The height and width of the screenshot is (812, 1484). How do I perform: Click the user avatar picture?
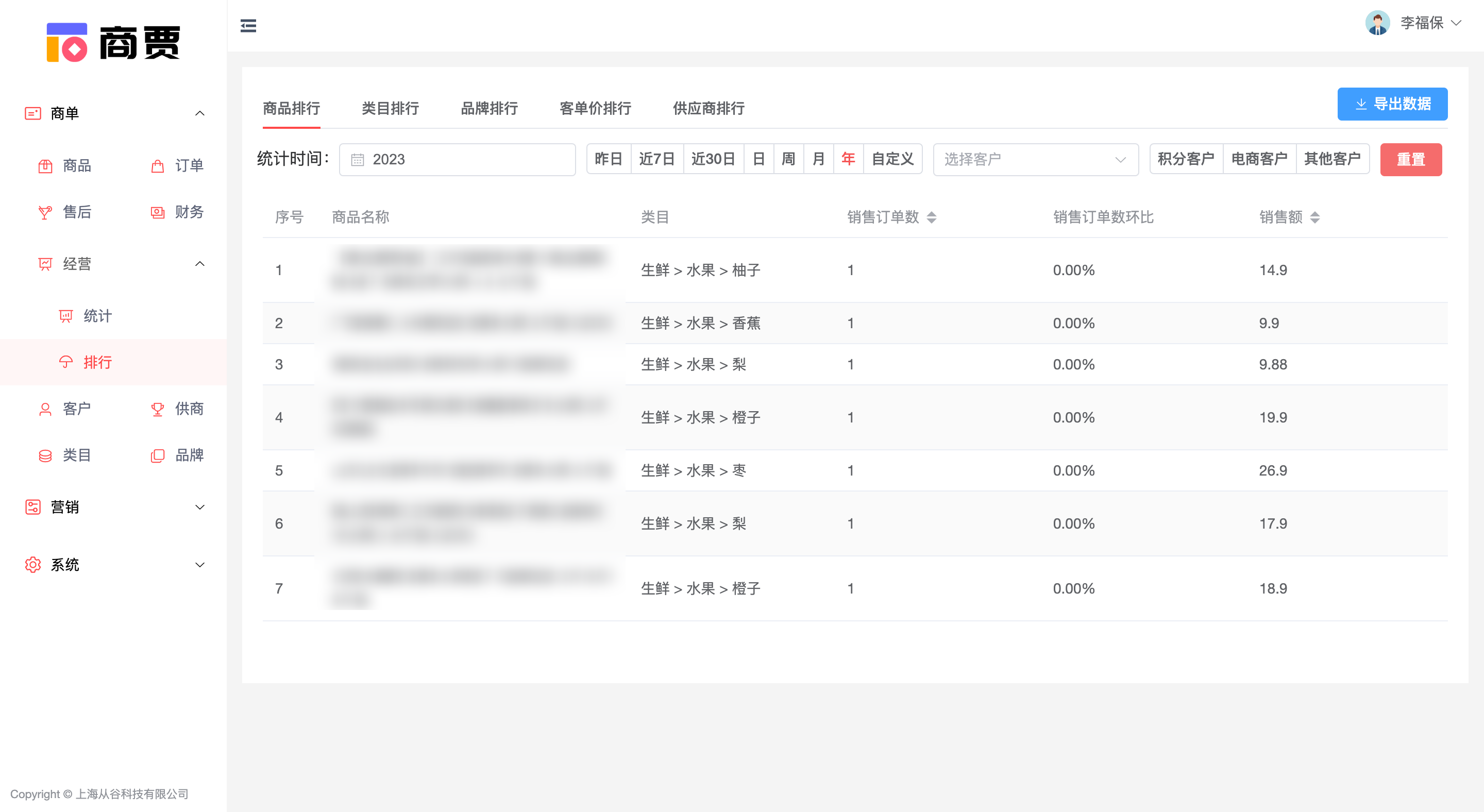1377,23
